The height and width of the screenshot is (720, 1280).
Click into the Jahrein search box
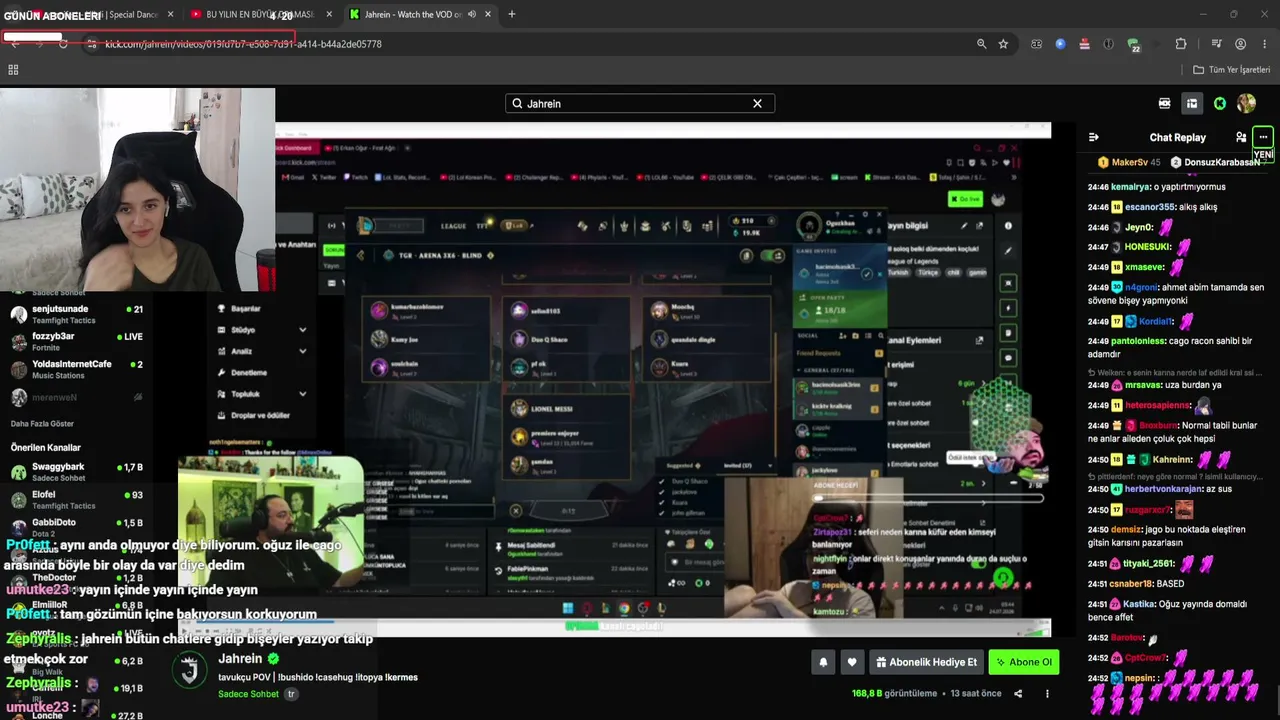coord(640,103)
